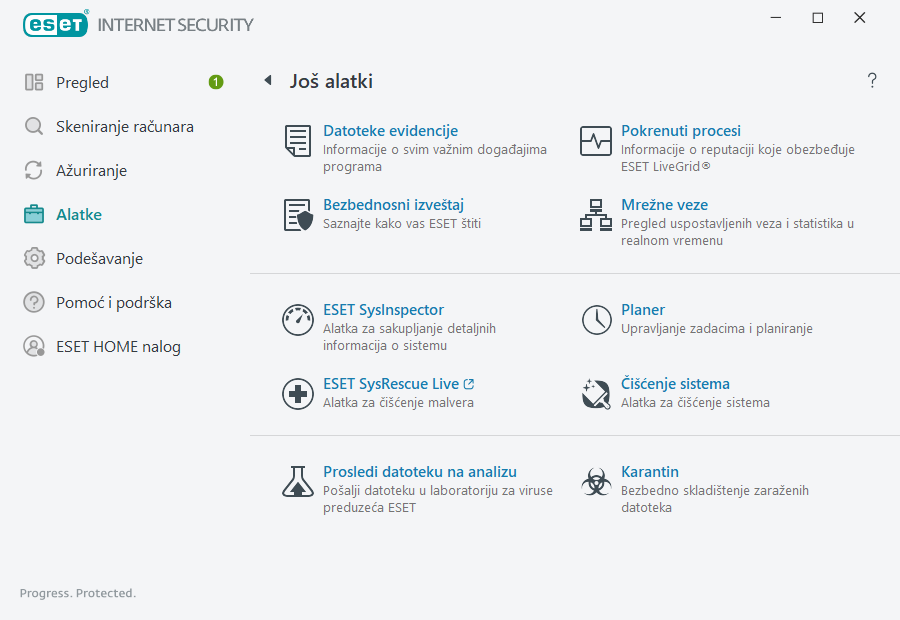This screenshot has height=620, width=900.
Task: Click the Čišćenje sistema cleaning icon
Action: 596,394
